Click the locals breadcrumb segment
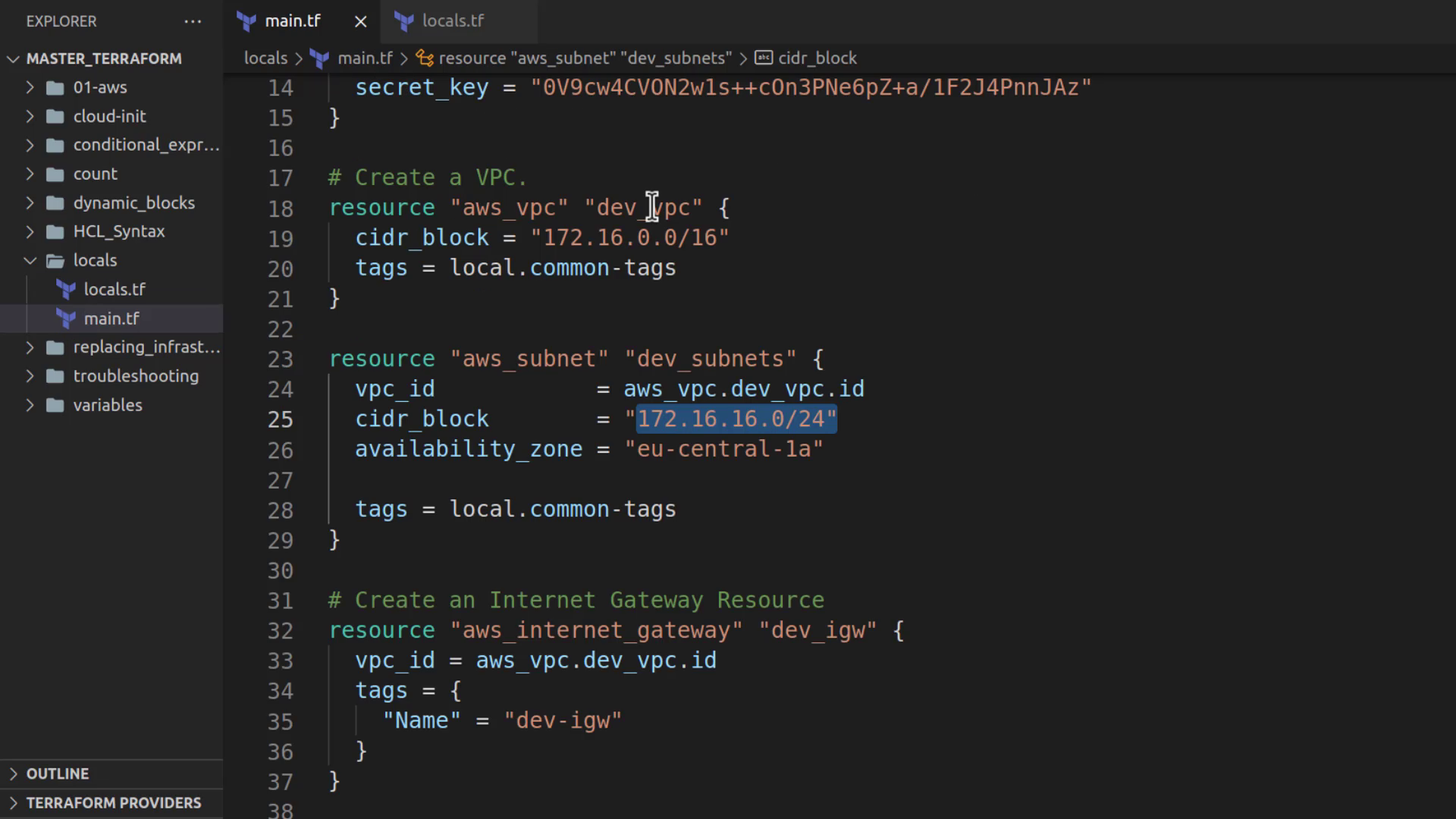 (x=265, y=58)
